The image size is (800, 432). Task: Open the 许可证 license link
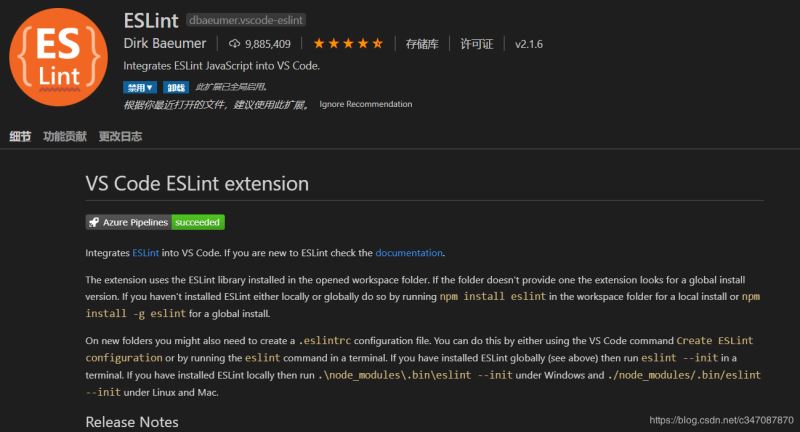[x=477, y=44]
